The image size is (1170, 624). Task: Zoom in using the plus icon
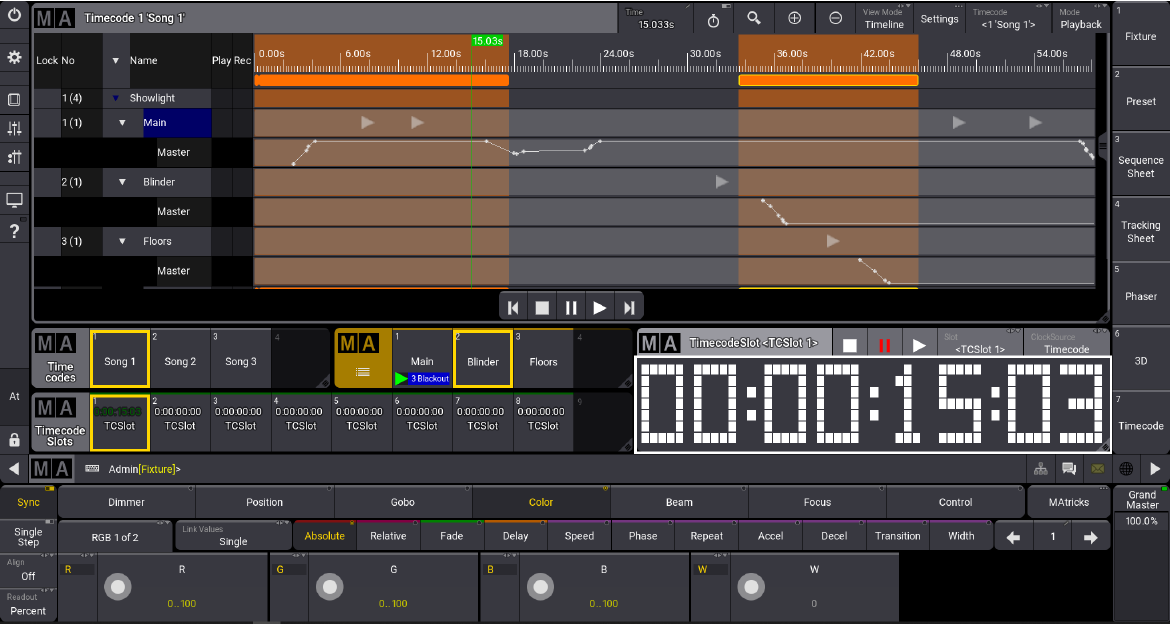792,18
